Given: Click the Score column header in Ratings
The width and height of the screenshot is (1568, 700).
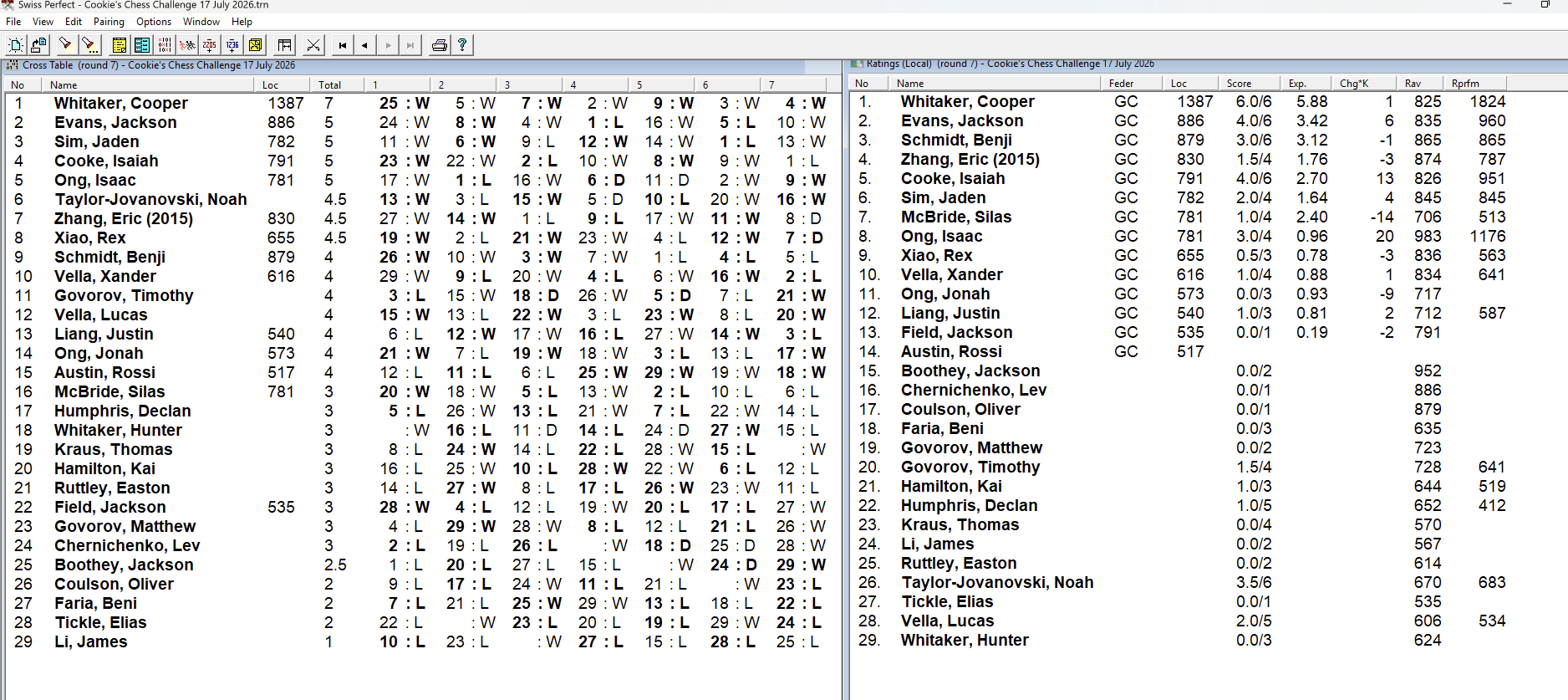Looking at the screenshot, I should click(x=1250, y=83).
